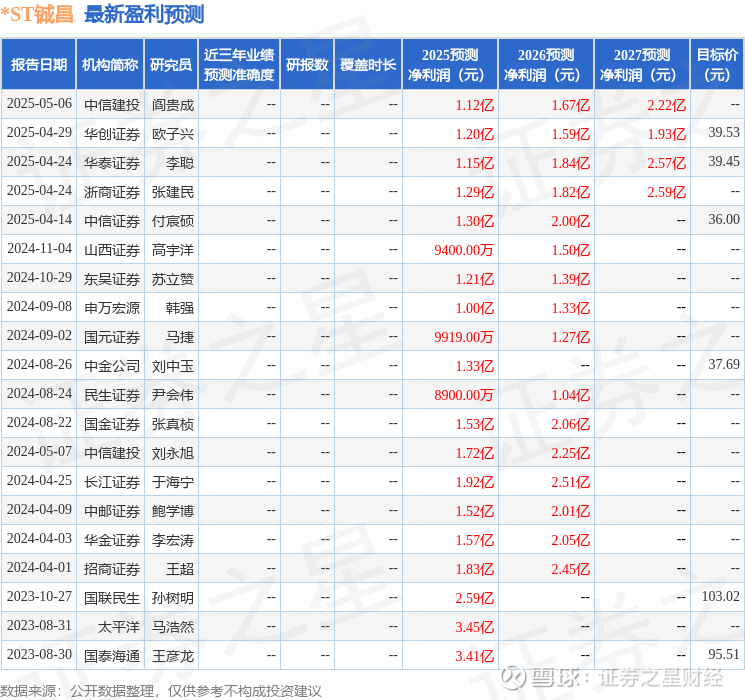The width and height of the screenshot is (745, 700).
Task: Click the 研报数 column header
Action: coord(307,65)
